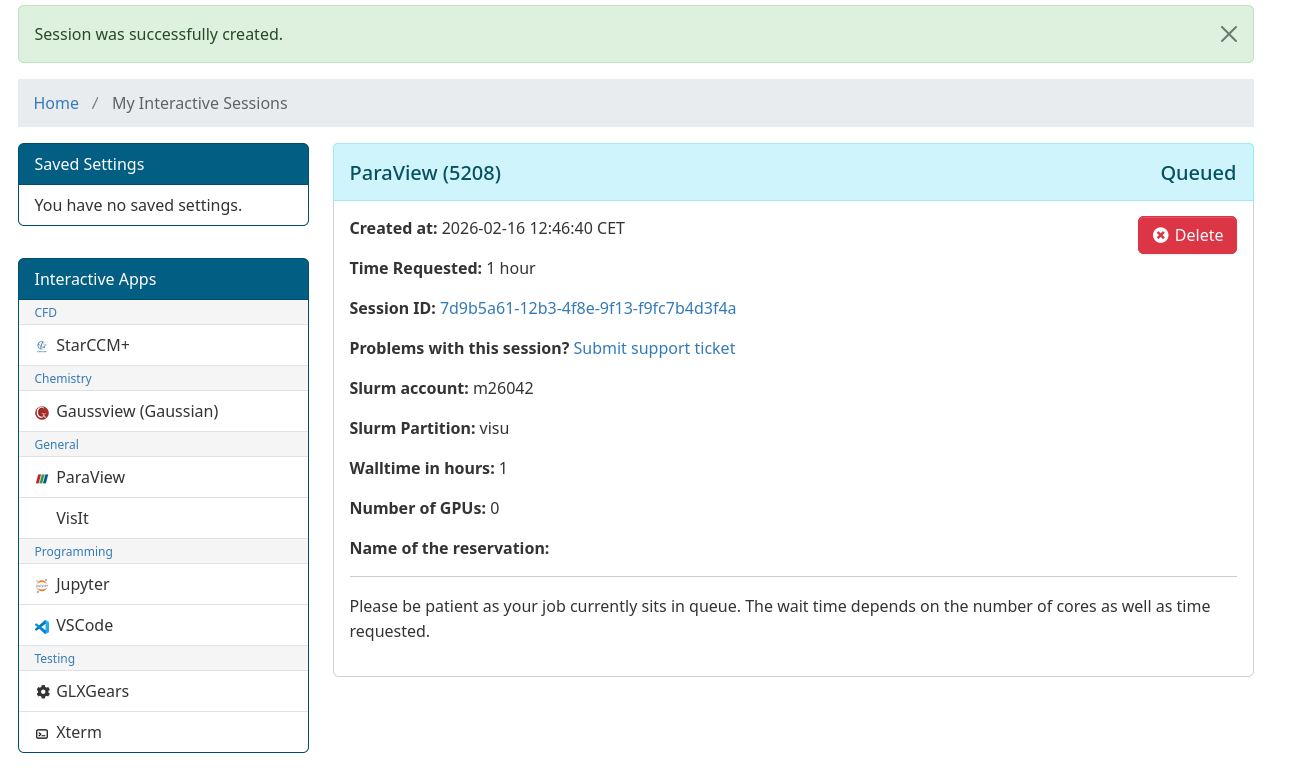The image size is (1310, 781).
Task: Select StarCCM+ in the CFD section
Action: point(93,345)
